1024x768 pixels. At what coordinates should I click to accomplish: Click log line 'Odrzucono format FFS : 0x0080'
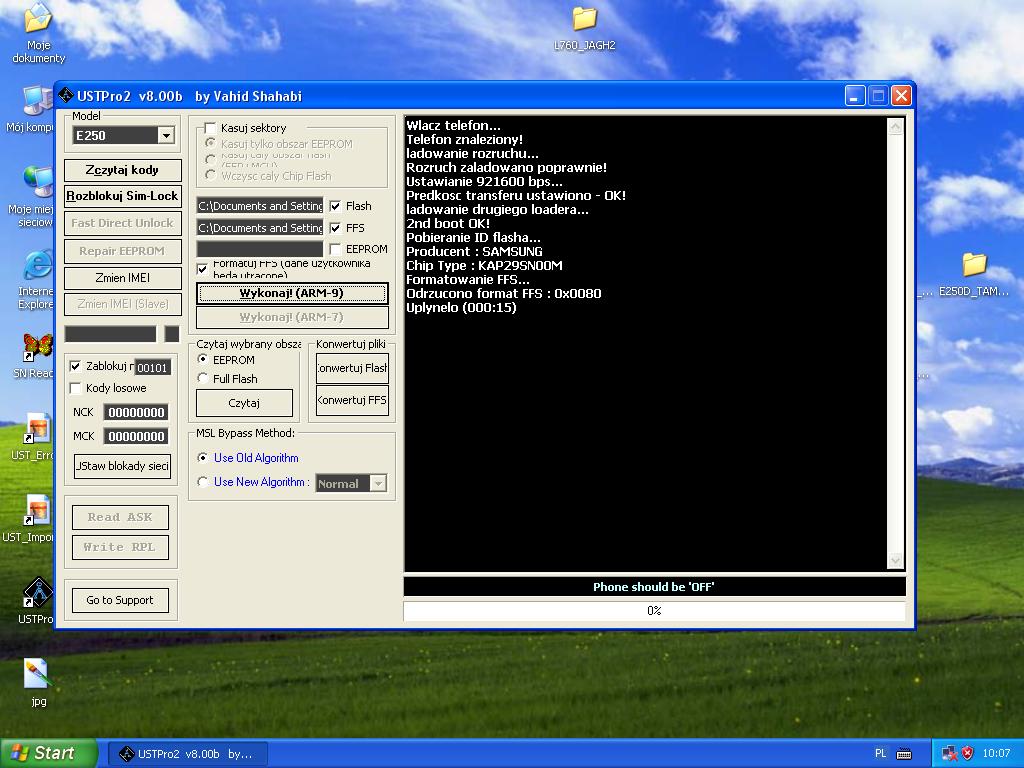click(504, 294)
